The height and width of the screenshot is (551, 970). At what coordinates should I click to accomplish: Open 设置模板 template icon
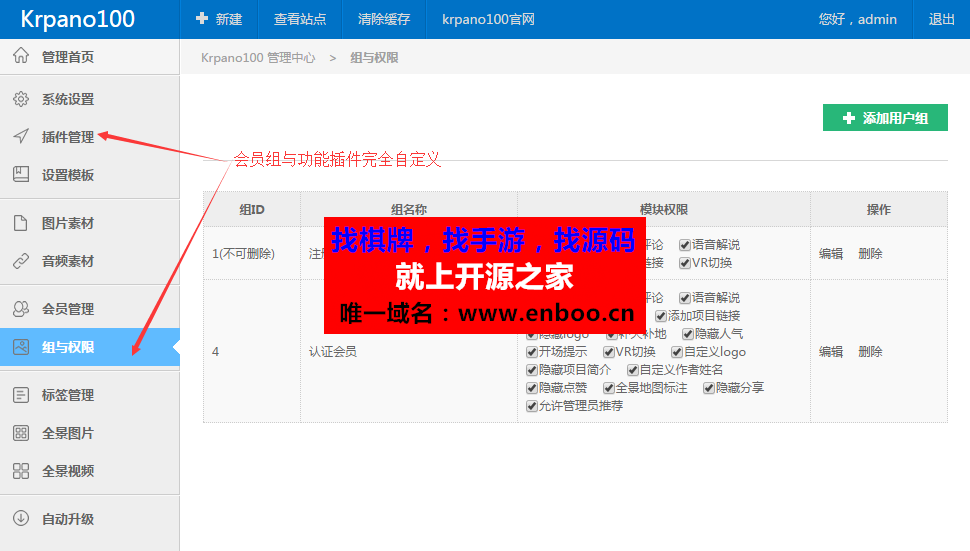[21, 174]
